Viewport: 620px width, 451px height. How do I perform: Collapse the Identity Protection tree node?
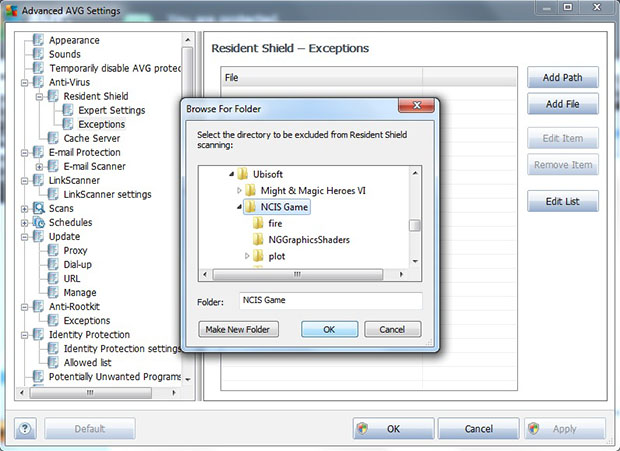tap(24, 335)
